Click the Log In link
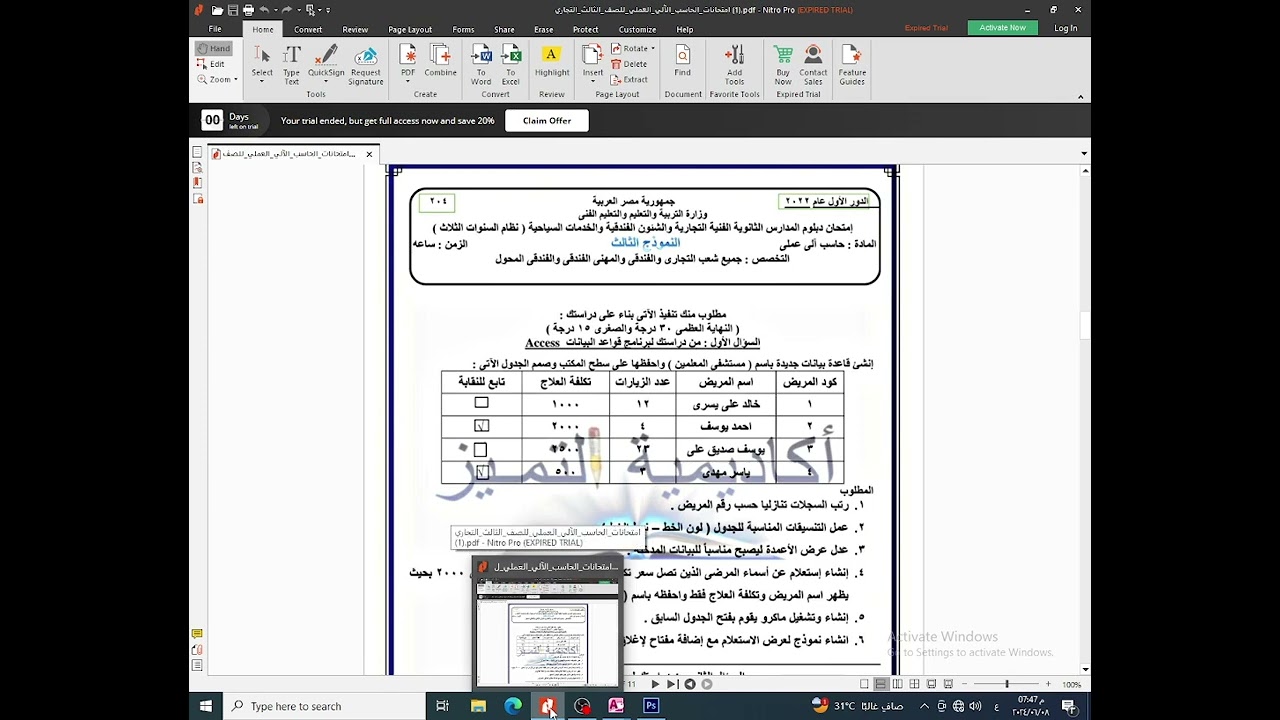This screenshot has height=720, width=1280. pos(1066,28)
